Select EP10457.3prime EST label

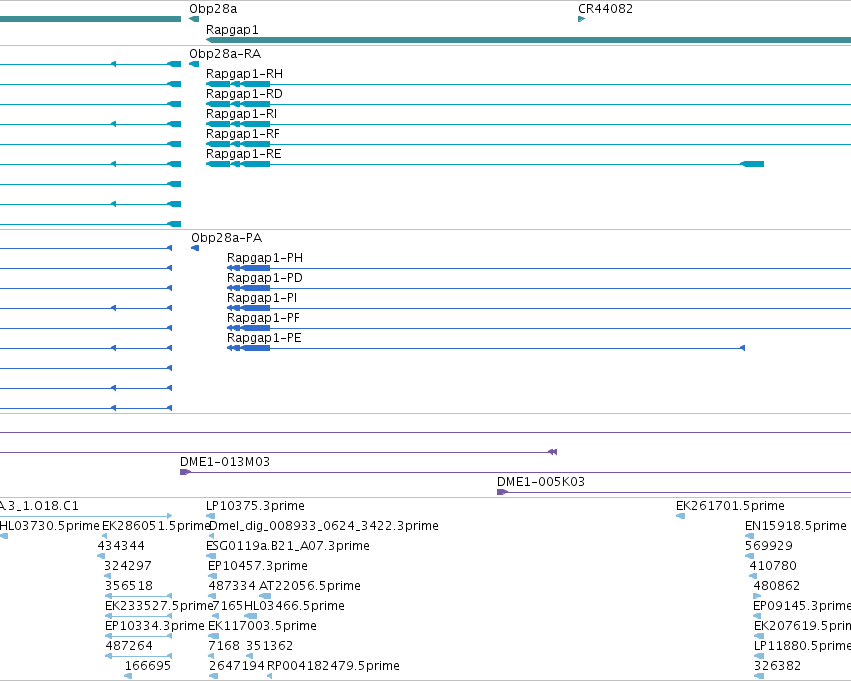point(258,566)
